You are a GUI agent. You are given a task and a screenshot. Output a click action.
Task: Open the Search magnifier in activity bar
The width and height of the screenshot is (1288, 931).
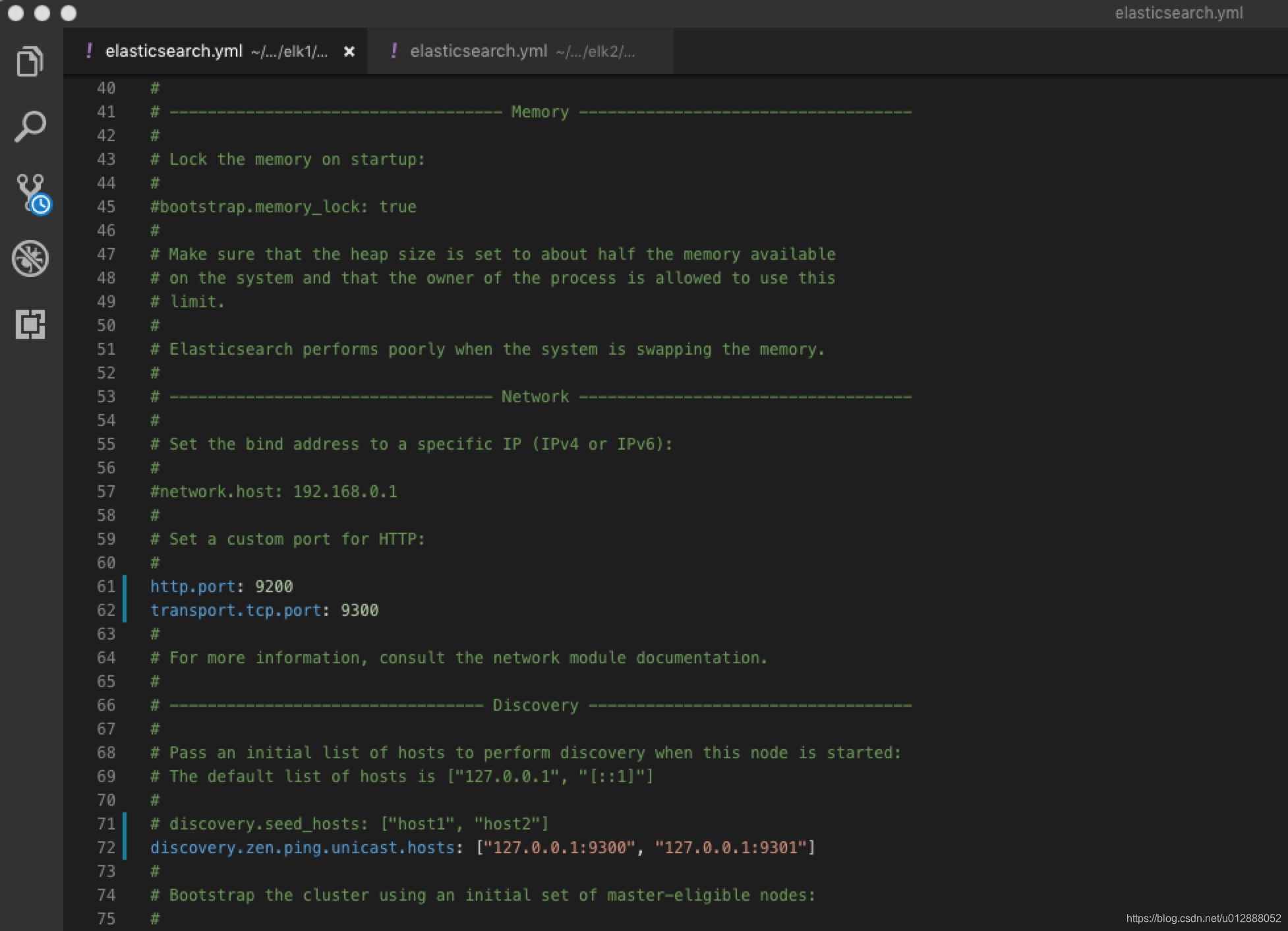[x=30, y=127]
